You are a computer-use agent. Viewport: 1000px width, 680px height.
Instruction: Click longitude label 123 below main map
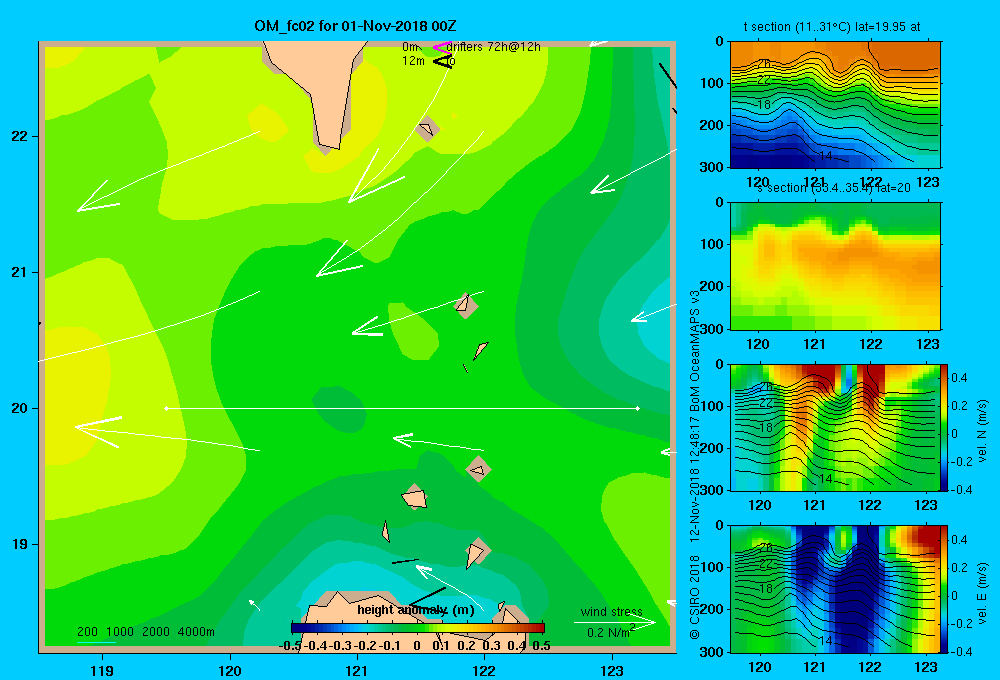pos(612,671)
